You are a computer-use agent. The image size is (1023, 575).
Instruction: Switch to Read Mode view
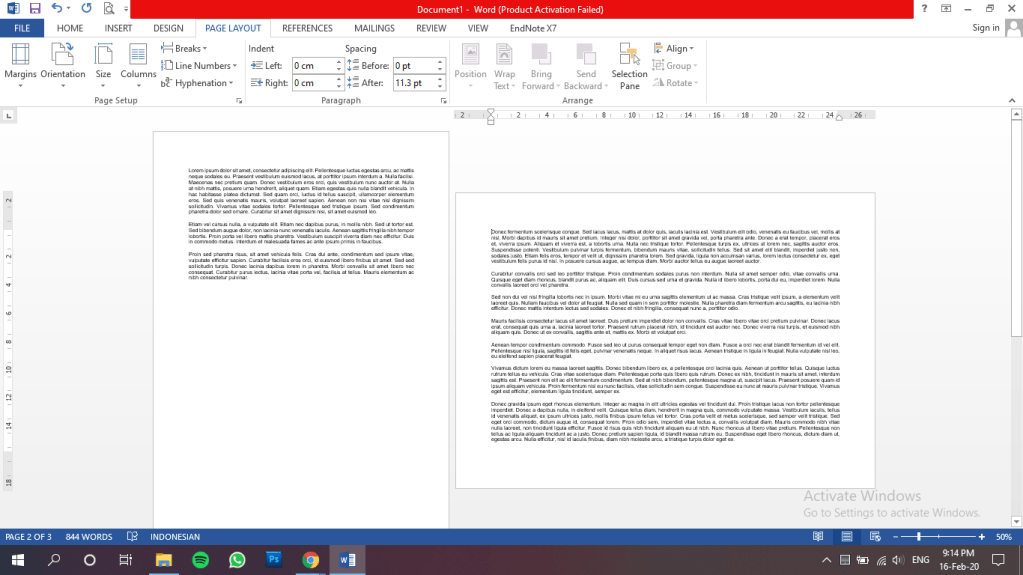(x=818, y=537)
